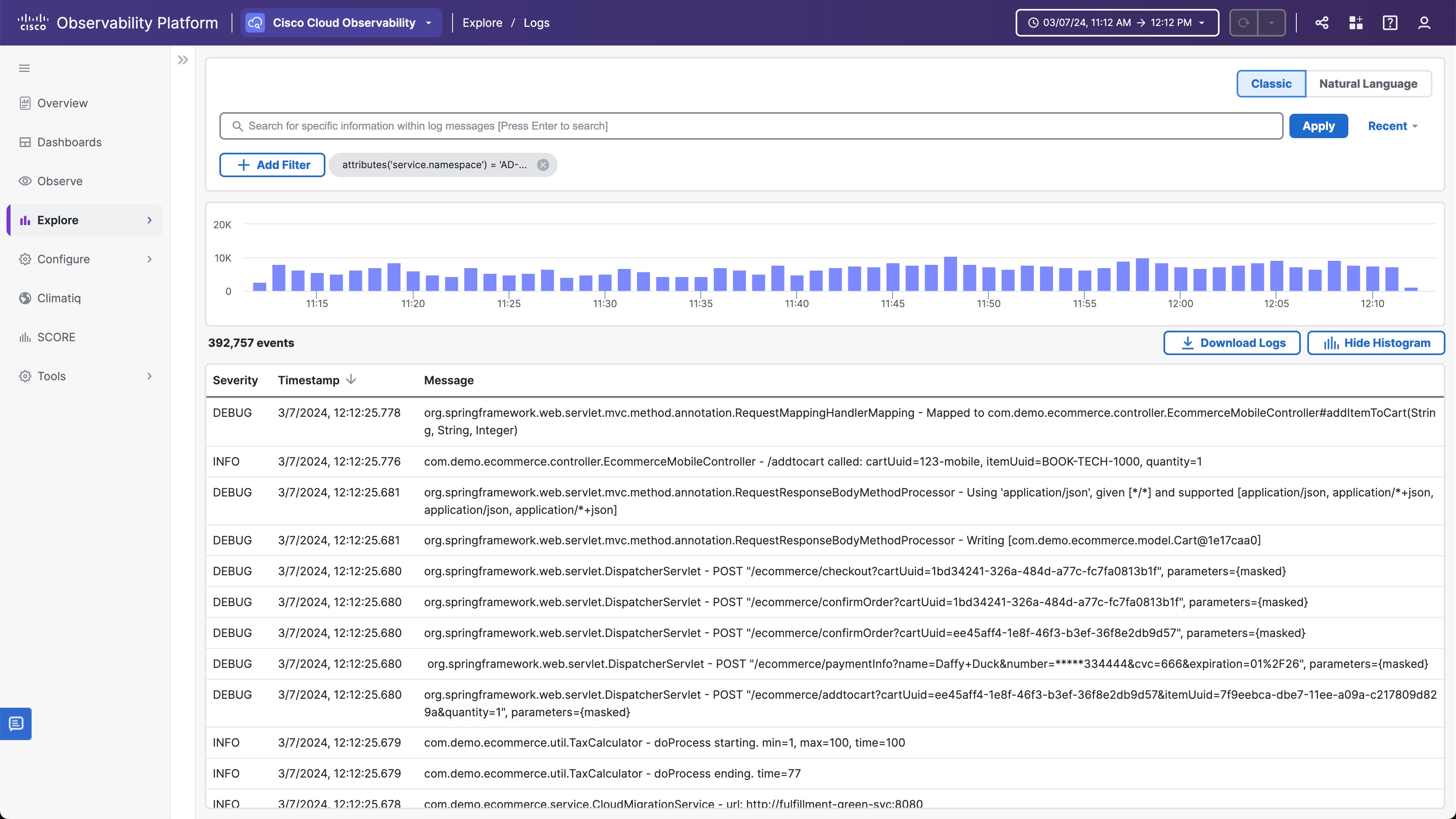Remove the service.namespace filter chip

tap(543, 165)
